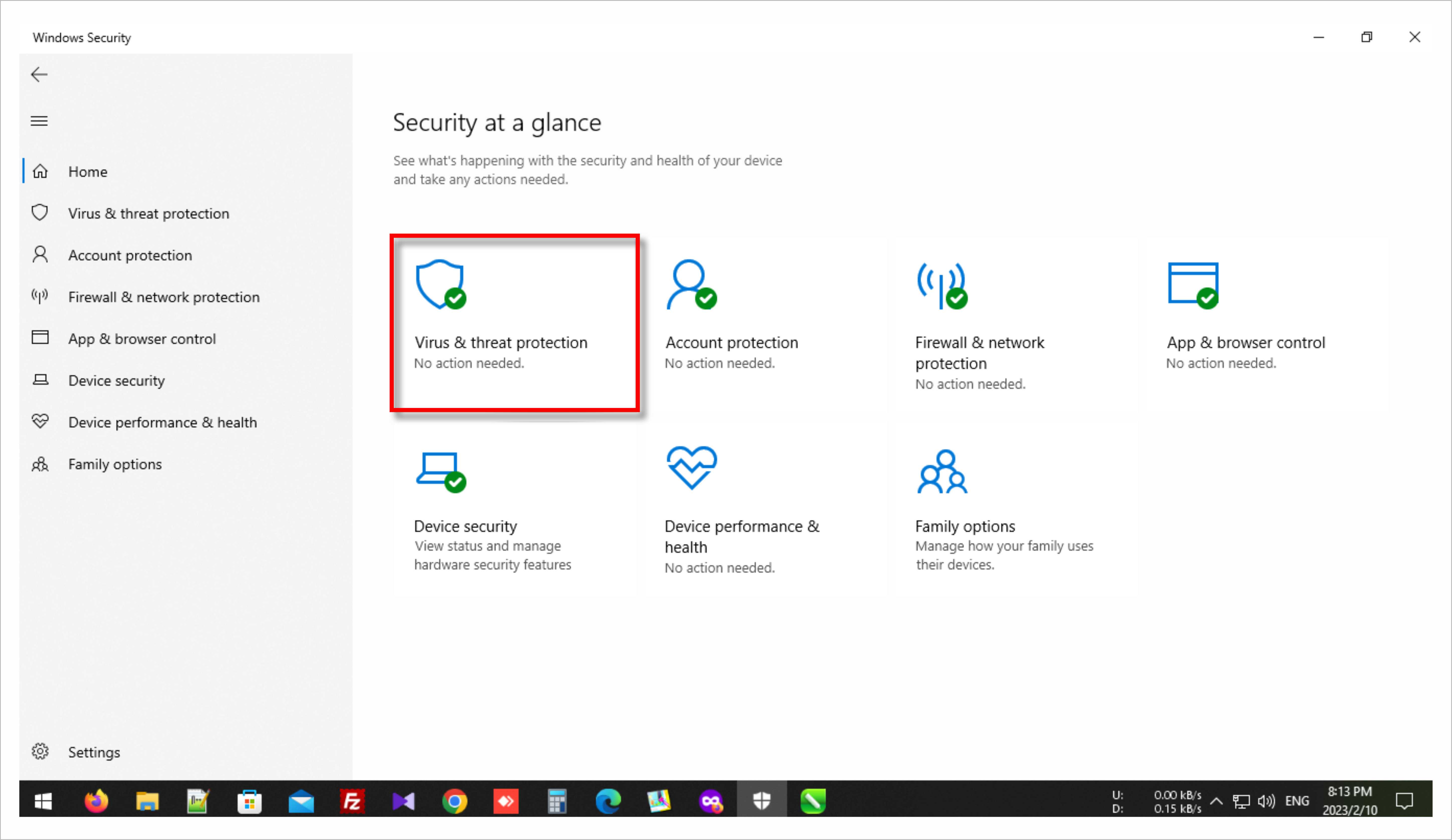Click Firewall & network protection tile title
This screenshot has height=840, width=1452.
tap(980, 353)
